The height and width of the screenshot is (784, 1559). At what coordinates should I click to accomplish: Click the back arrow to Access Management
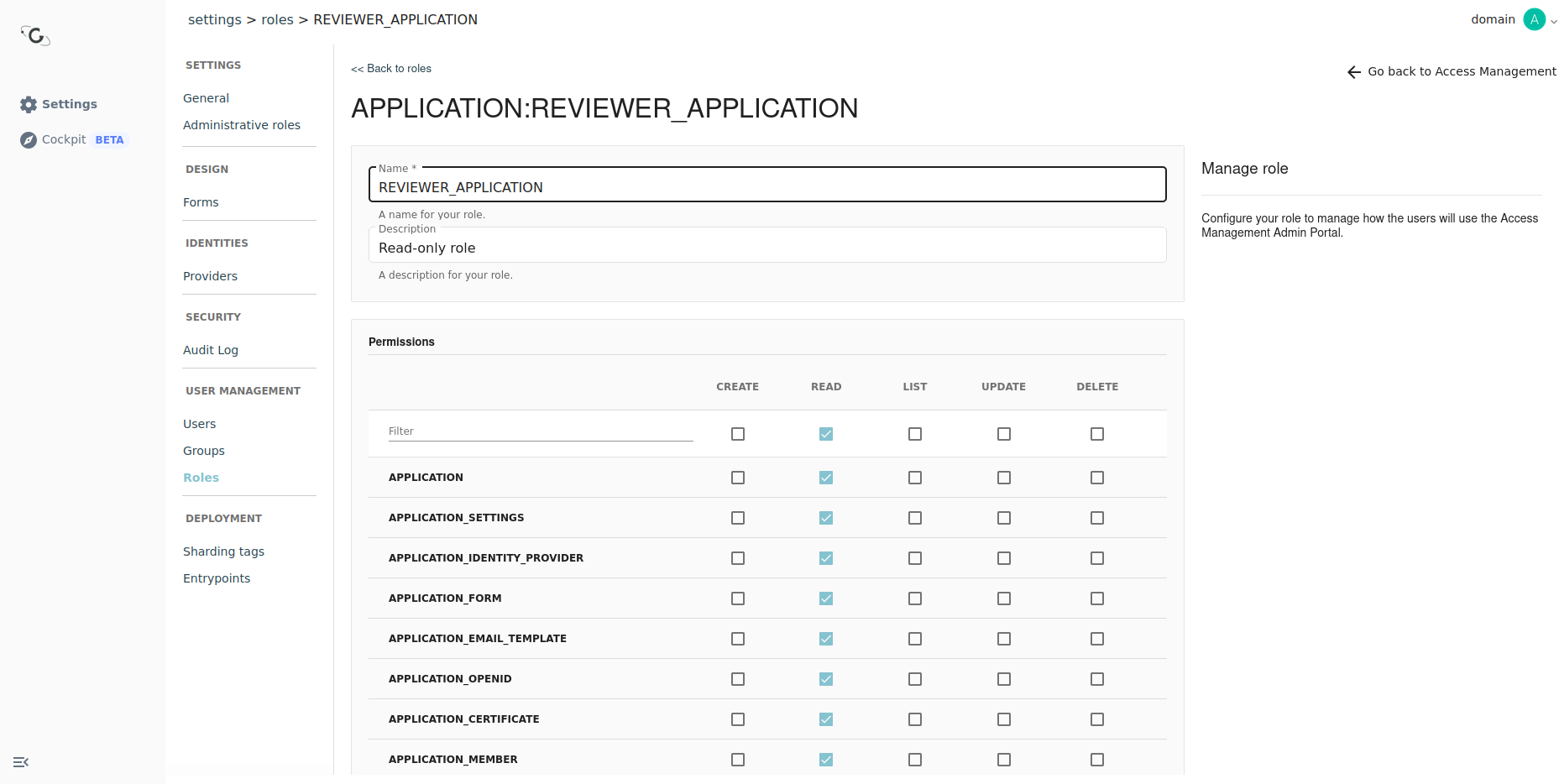pos(1353,72)
